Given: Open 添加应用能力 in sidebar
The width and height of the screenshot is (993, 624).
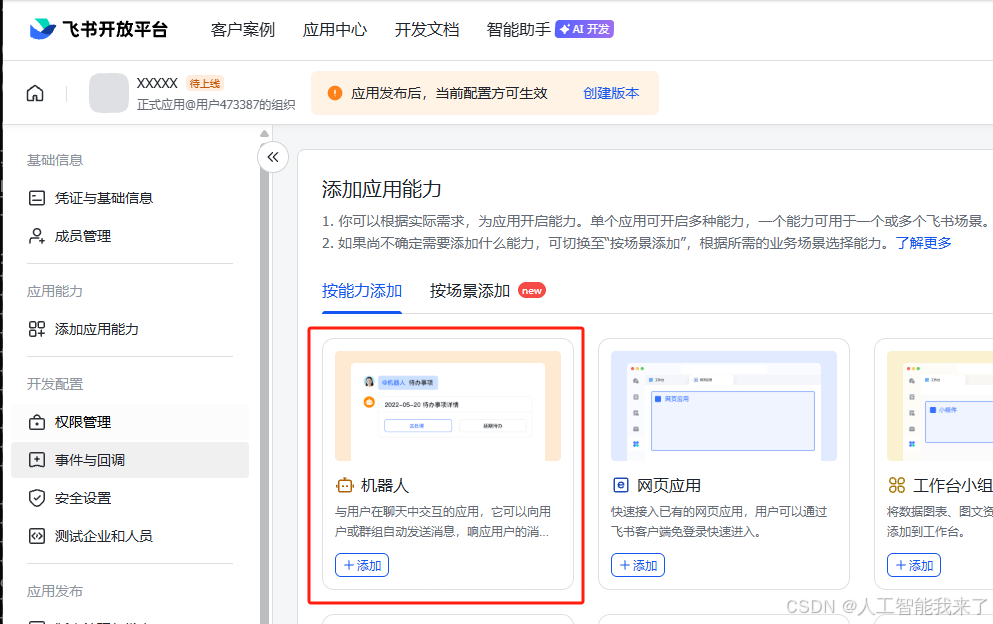Looking at the screenshot, I should pos(130,329).
